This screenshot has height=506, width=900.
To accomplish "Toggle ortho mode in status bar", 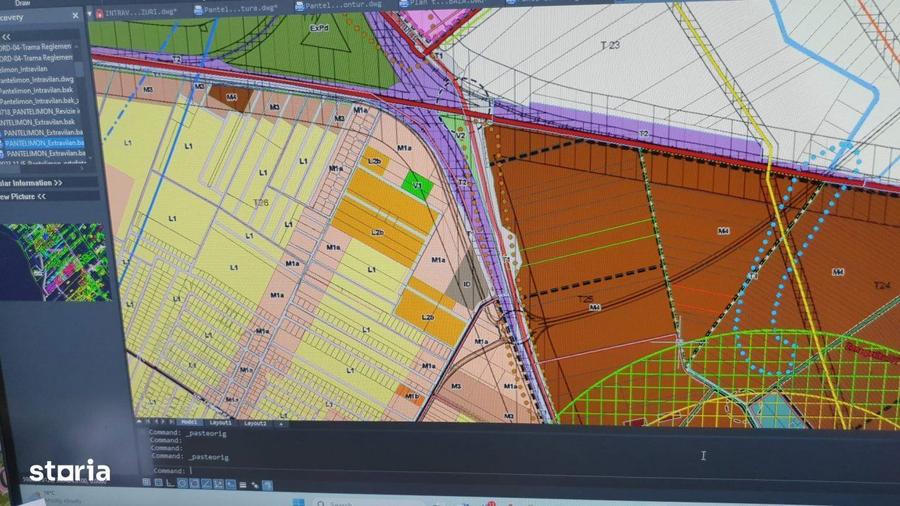I will point(170,482).
